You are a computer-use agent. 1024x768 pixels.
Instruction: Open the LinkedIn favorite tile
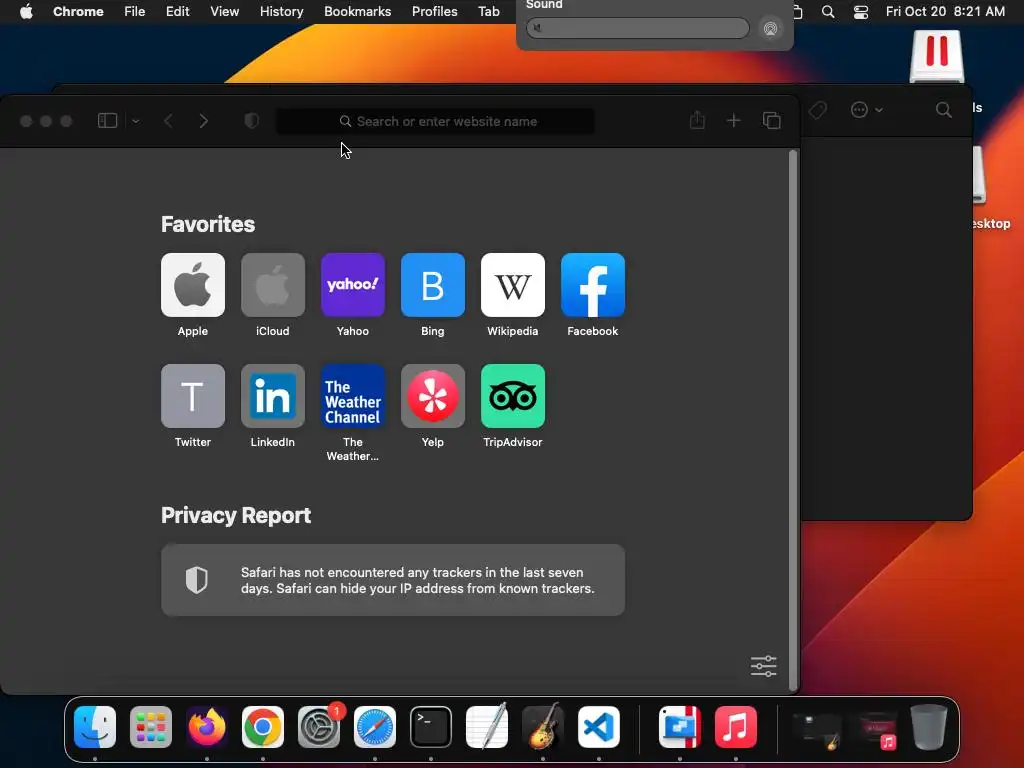coord(273,396)
